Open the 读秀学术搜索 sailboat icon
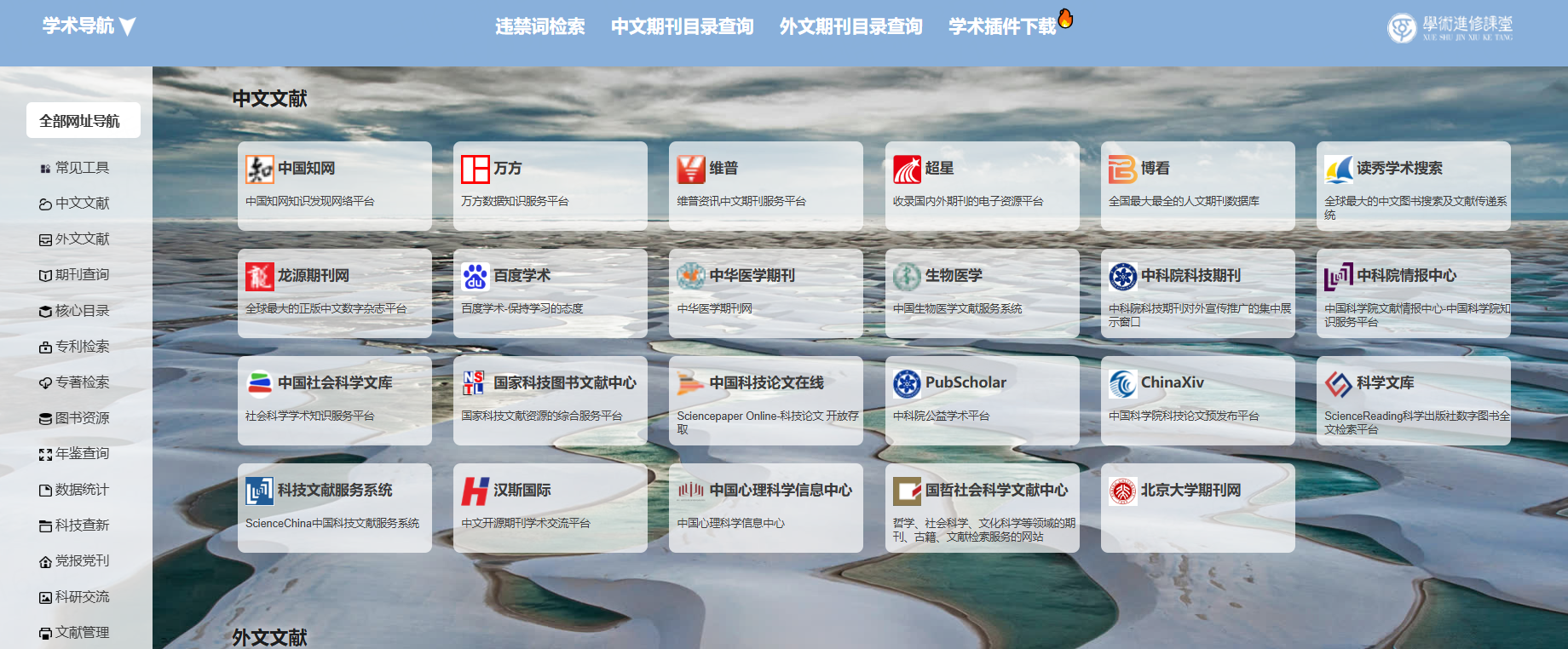 coord(1339,169)
